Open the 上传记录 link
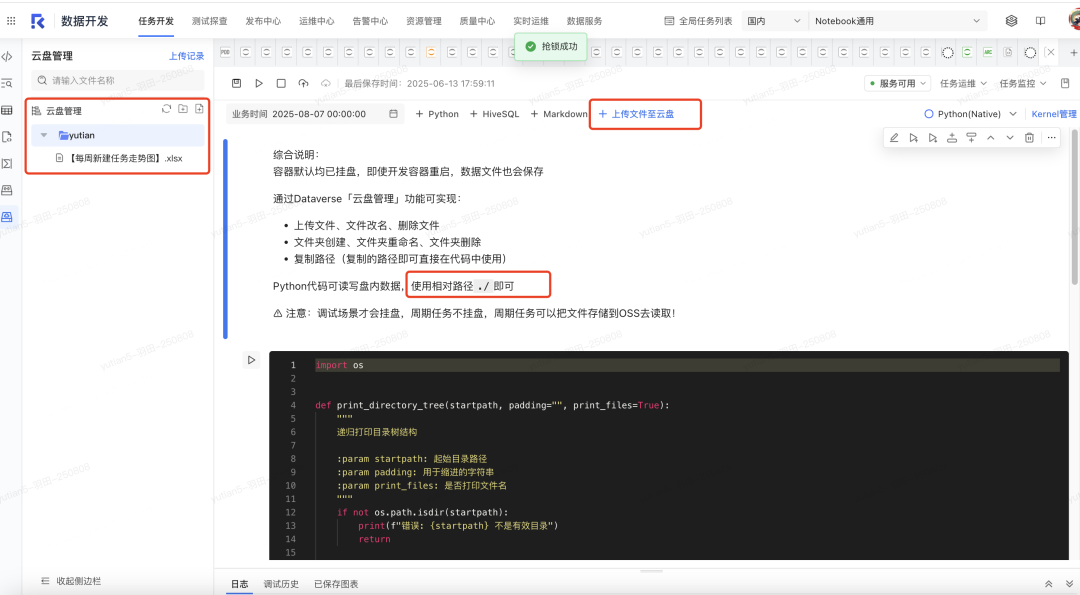 (x=187, y=56)
